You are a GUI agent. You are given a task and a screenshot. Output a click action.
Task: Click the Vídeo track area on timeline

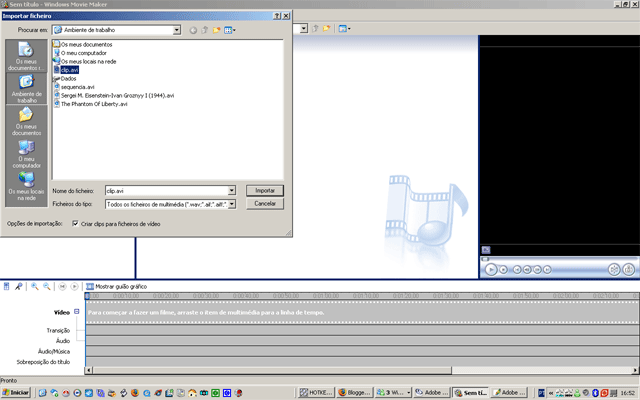362,313
